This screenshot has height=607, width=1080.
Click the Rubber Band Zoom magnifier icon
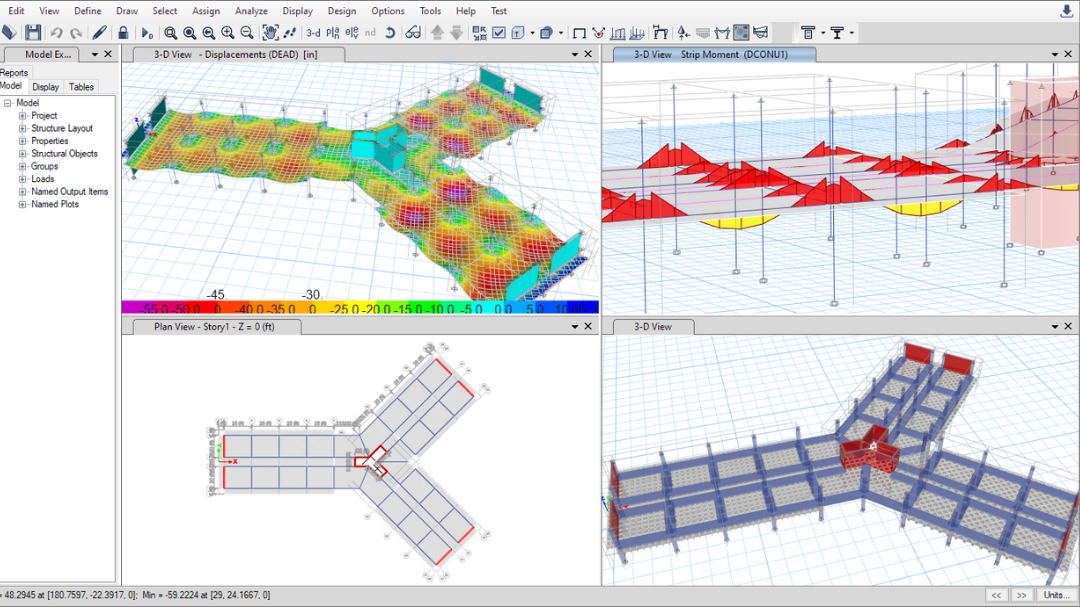pyautogui.click(x=171, y=33)
